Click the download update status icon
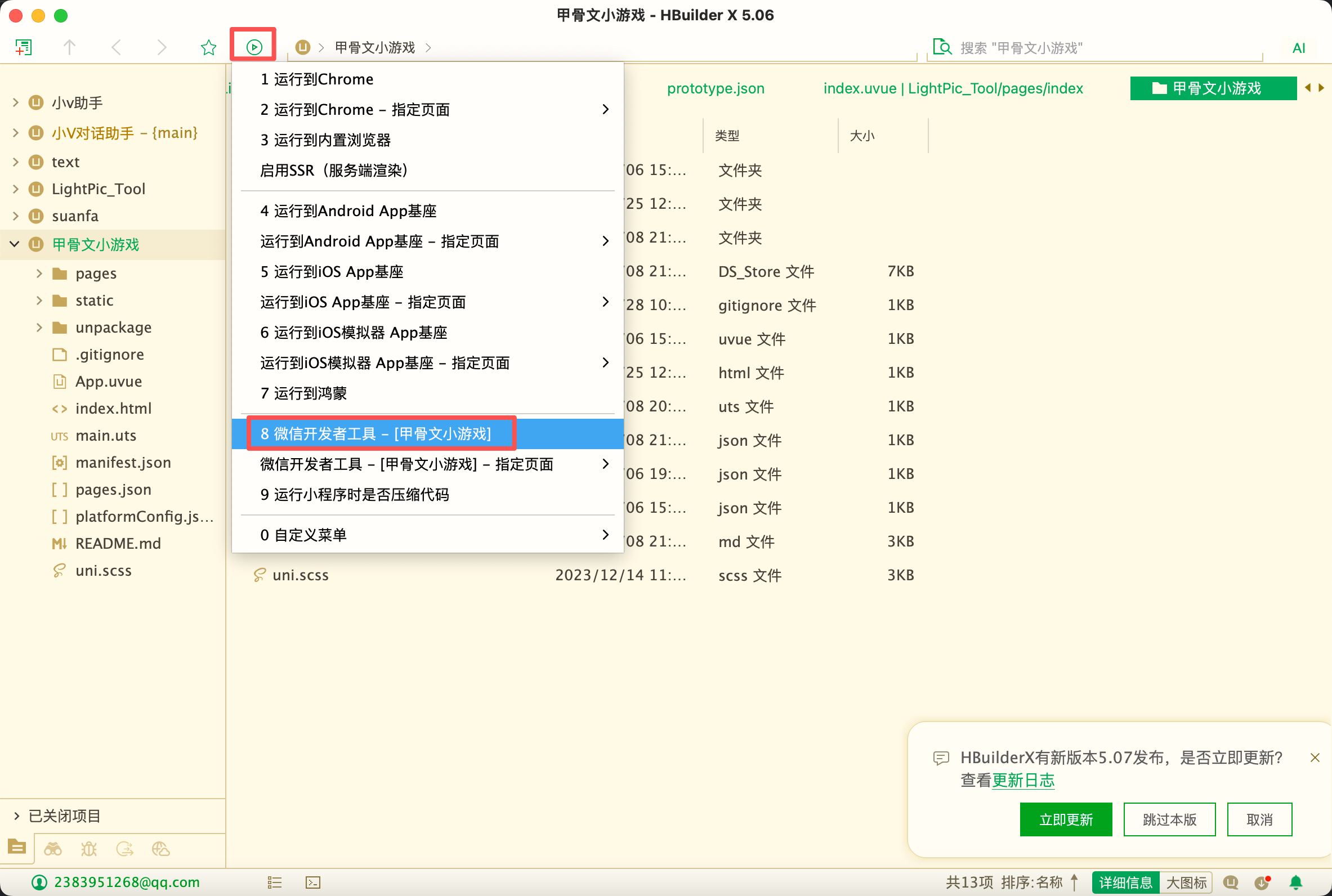Viewport: 1332px width, 896px height. (x=1262, y=882)
